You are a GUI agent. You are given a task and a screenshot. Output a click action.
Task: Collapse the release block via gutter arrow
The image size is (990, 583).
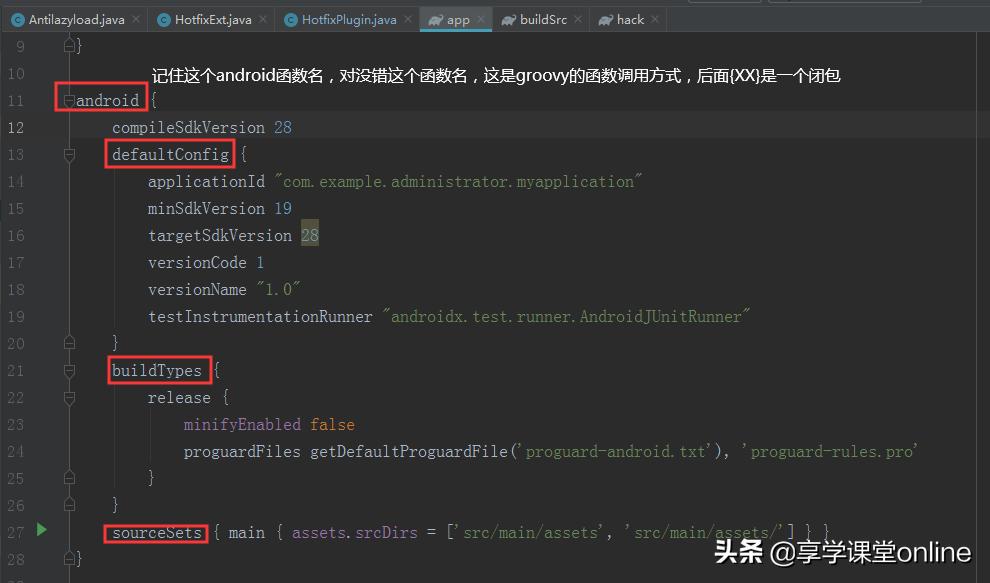(68, 398)
